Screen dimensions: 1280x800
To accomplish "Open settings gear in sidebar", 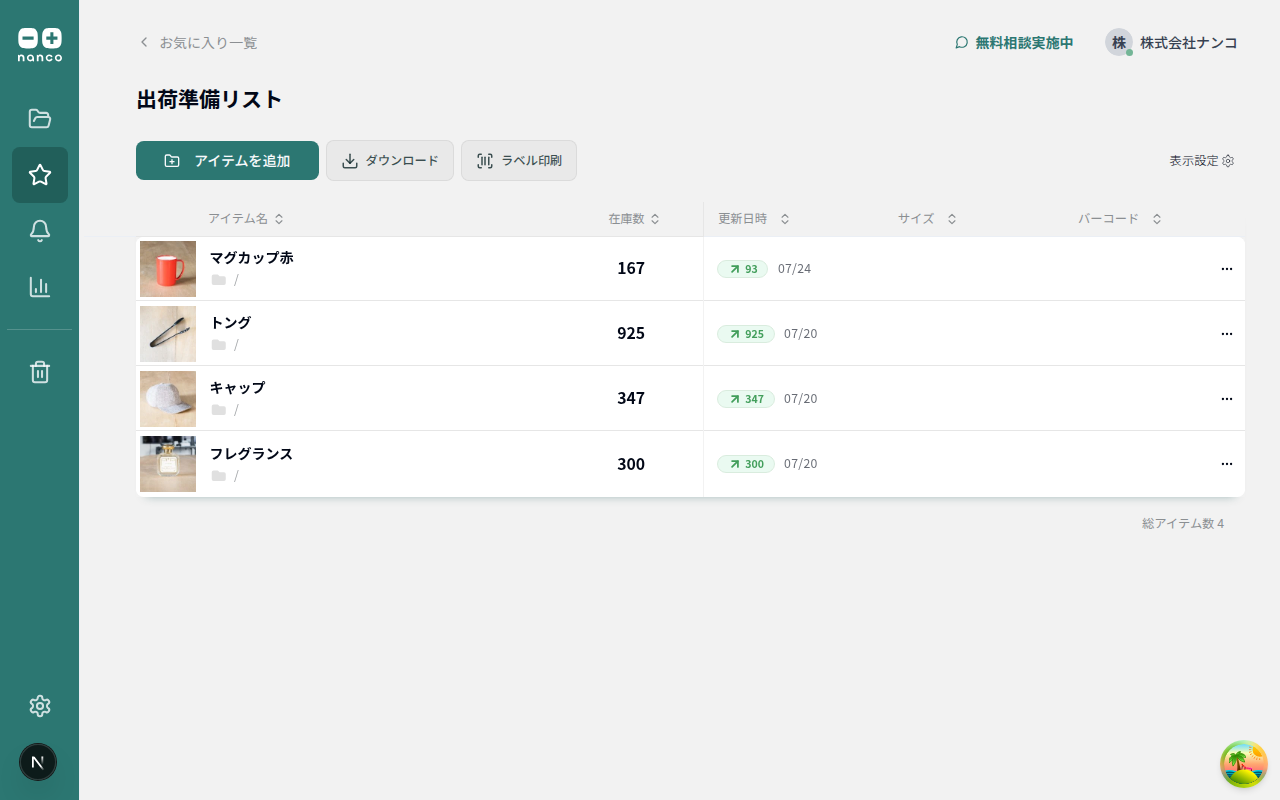I will (40, 706).
